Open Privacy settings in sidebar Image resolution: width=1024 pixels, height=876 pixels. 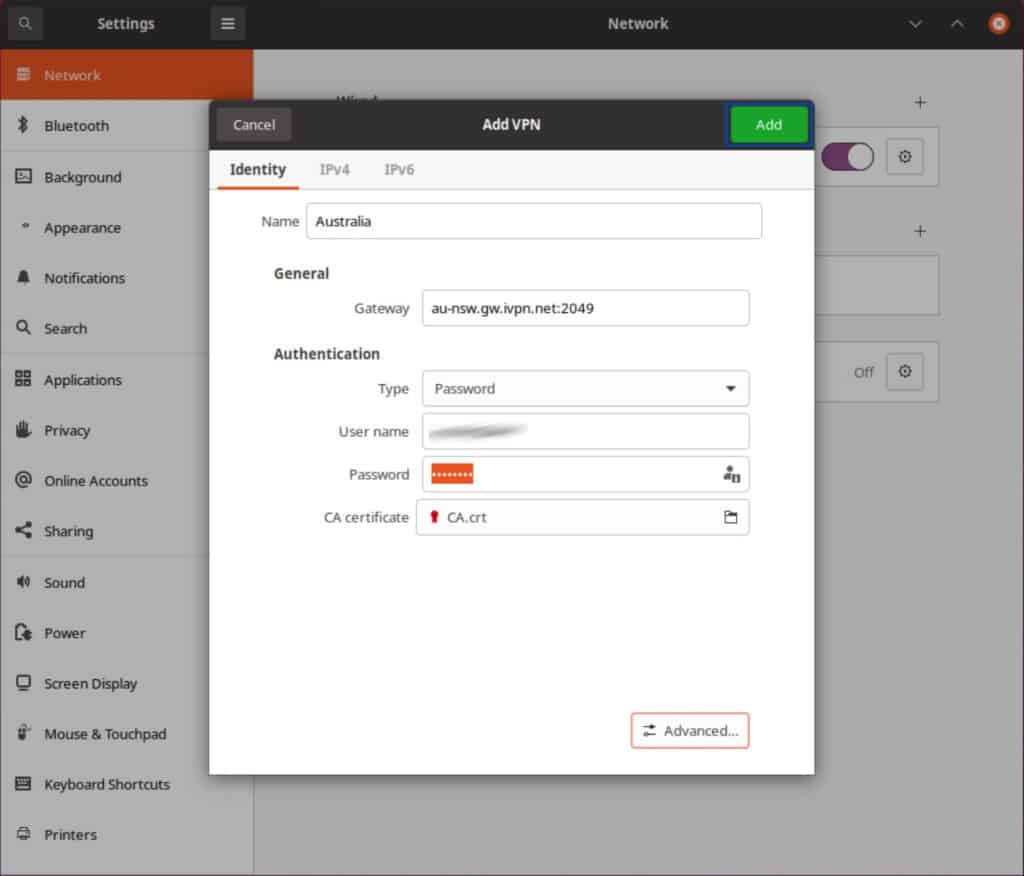(104, 430)
